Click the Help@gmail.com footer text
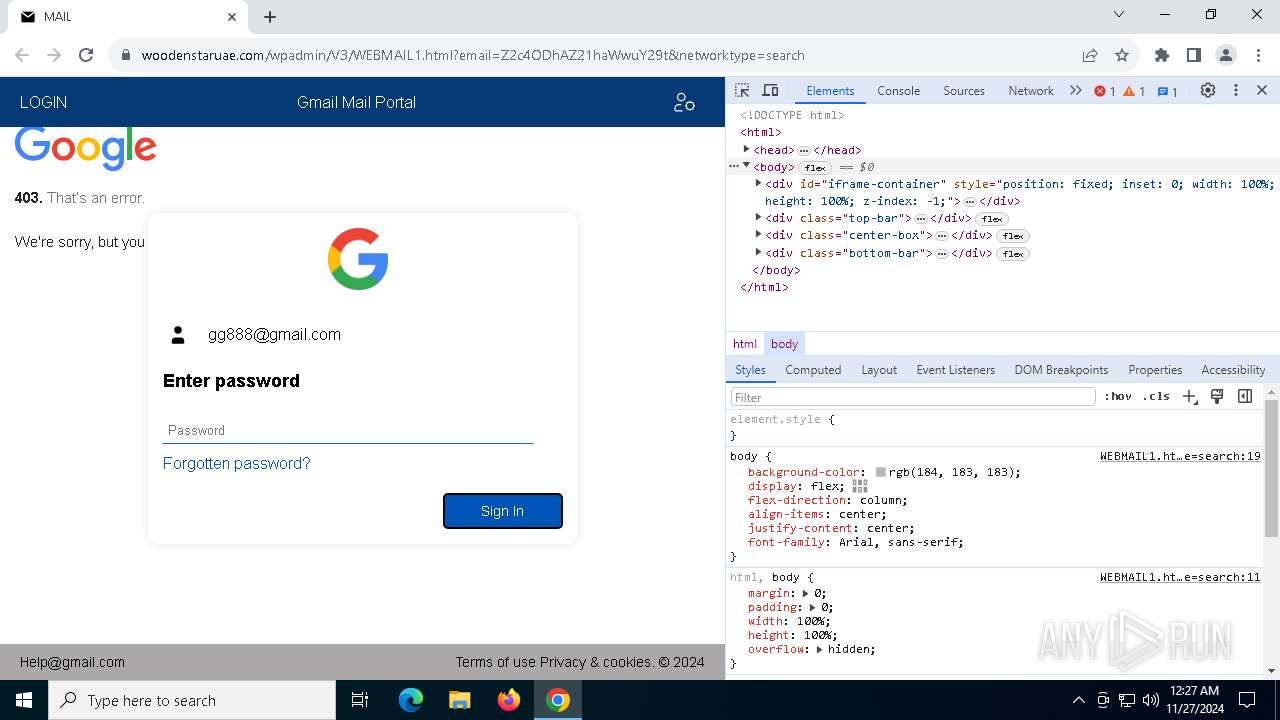The image size is (1280, 720). (72, 662)
